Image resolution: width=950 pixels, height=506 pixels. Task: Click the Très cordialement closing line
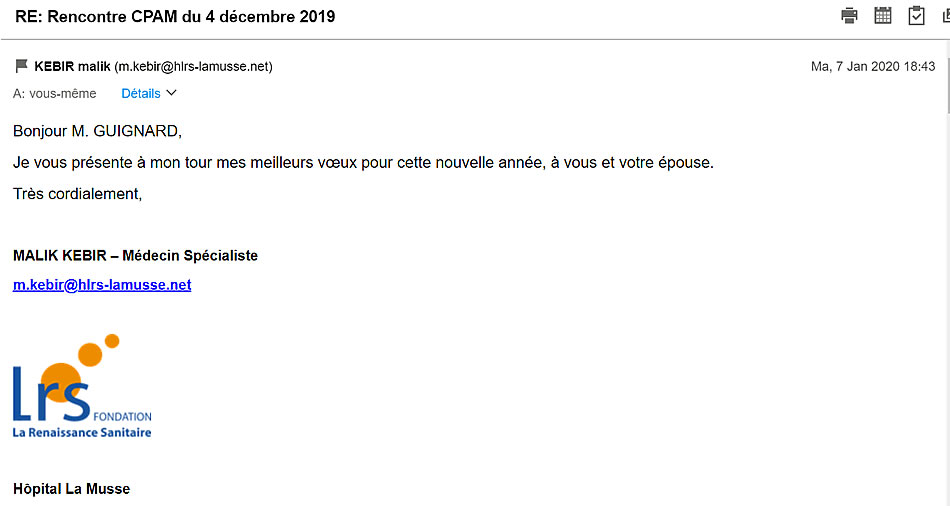click(78, 194)
